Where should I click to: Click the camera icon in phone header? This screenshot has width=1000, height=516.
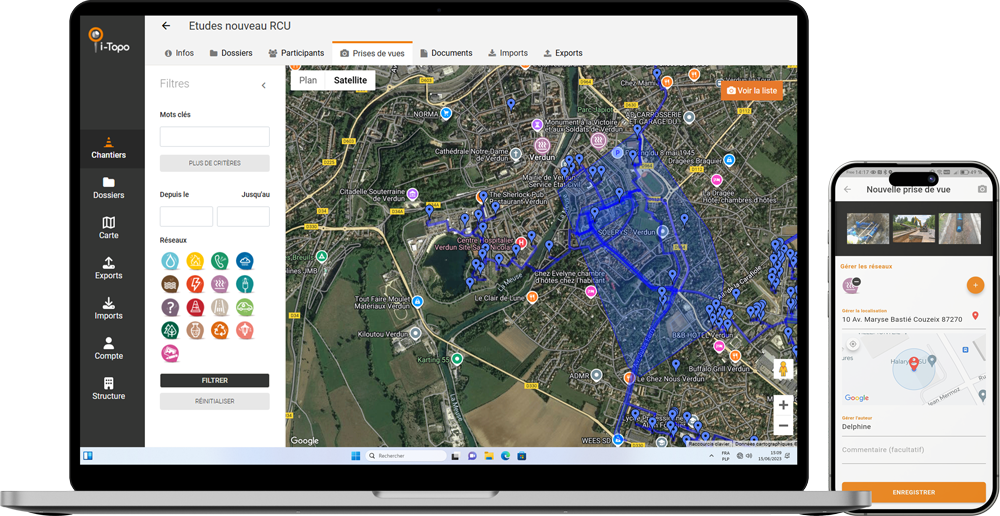[x=981, y=189]
